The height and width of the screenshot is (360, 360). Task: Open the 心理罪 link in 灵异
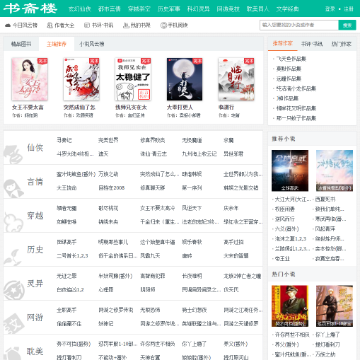106,290
